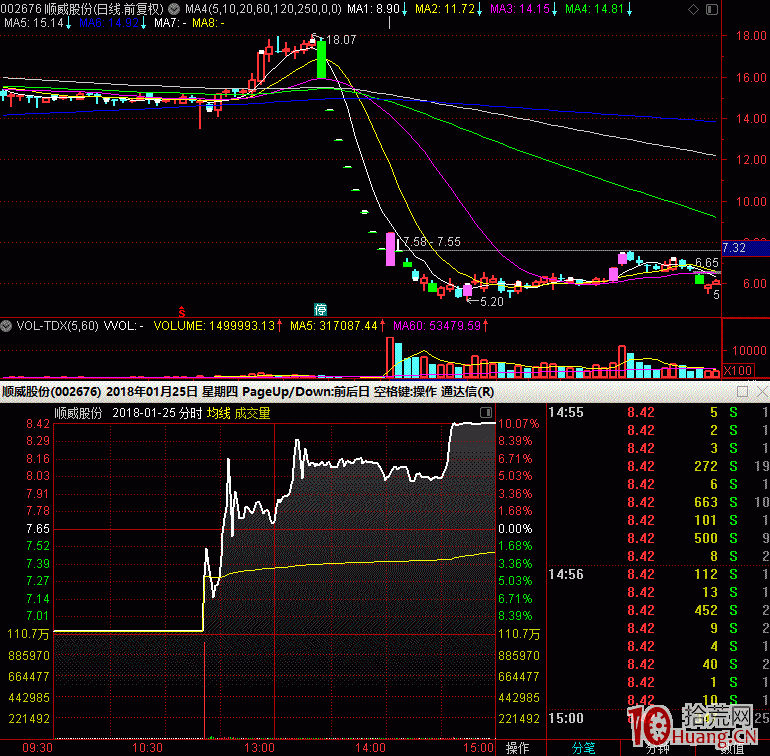770x756 pixels.
Task: Switch to the 分钟 tab
Action: 657,749
